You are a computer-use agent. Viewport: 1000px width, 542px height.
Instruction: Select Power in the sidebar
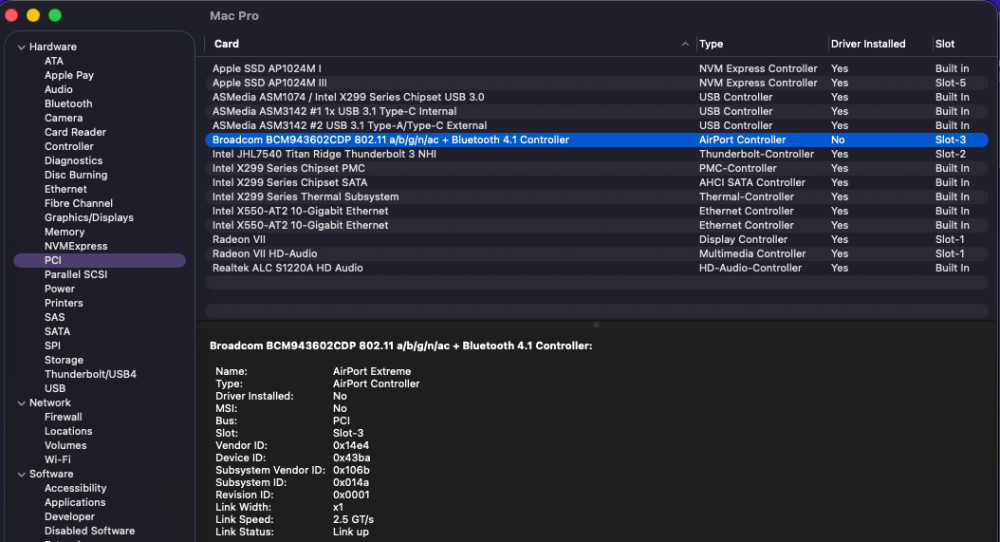click(59, 289)
